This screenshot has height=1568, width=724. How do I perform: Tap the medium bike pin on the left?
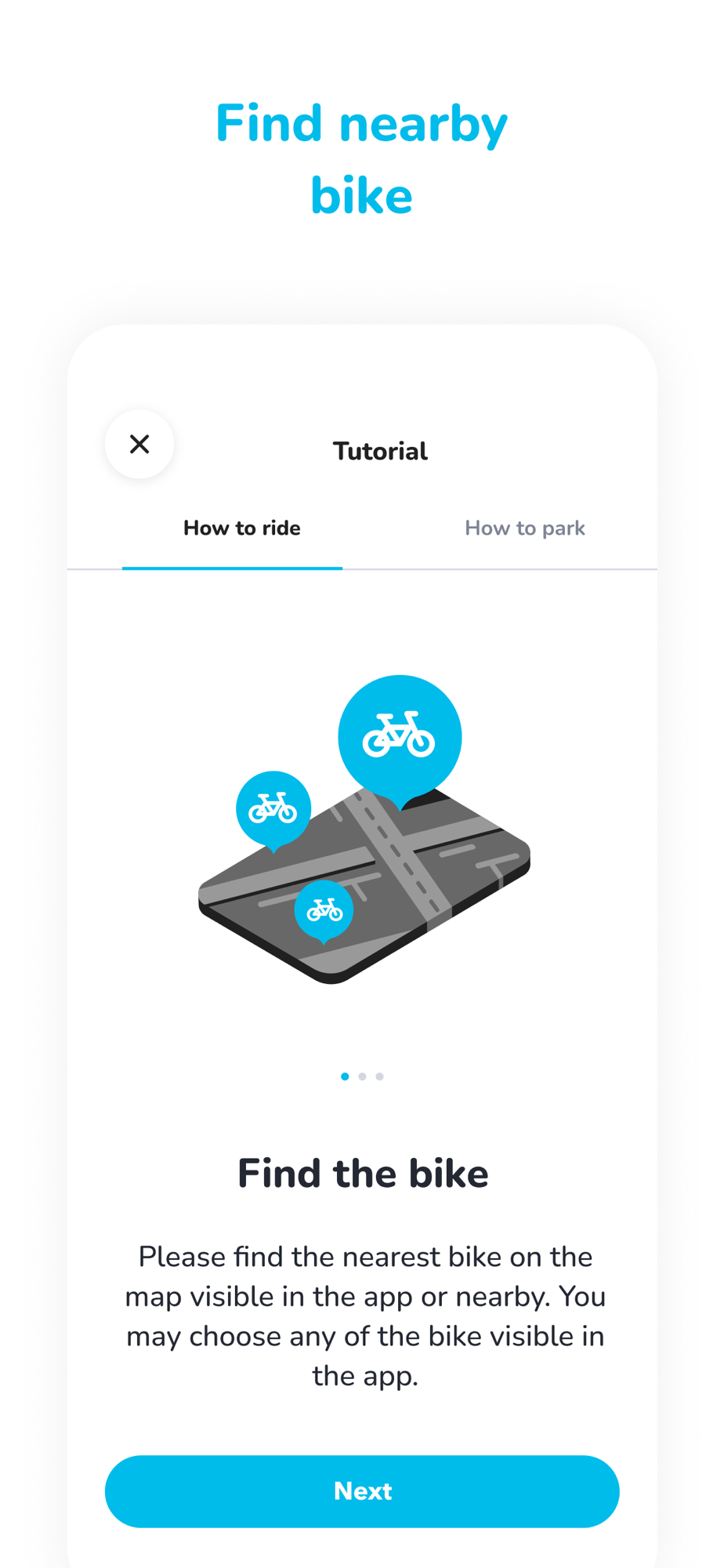pos(273,810)
